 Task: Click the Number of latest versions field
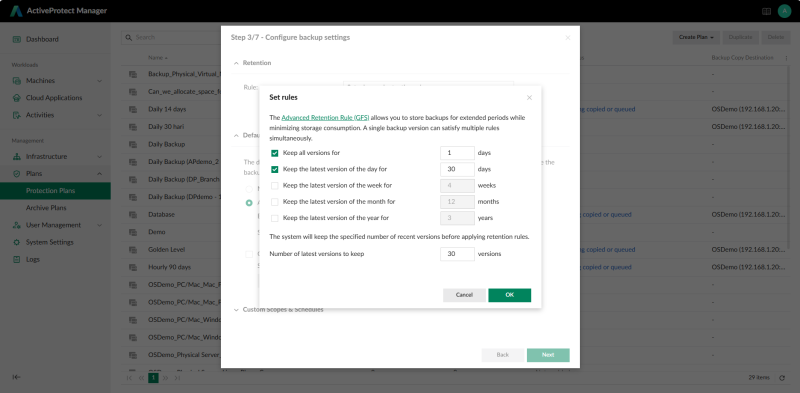tap(457, 254)
